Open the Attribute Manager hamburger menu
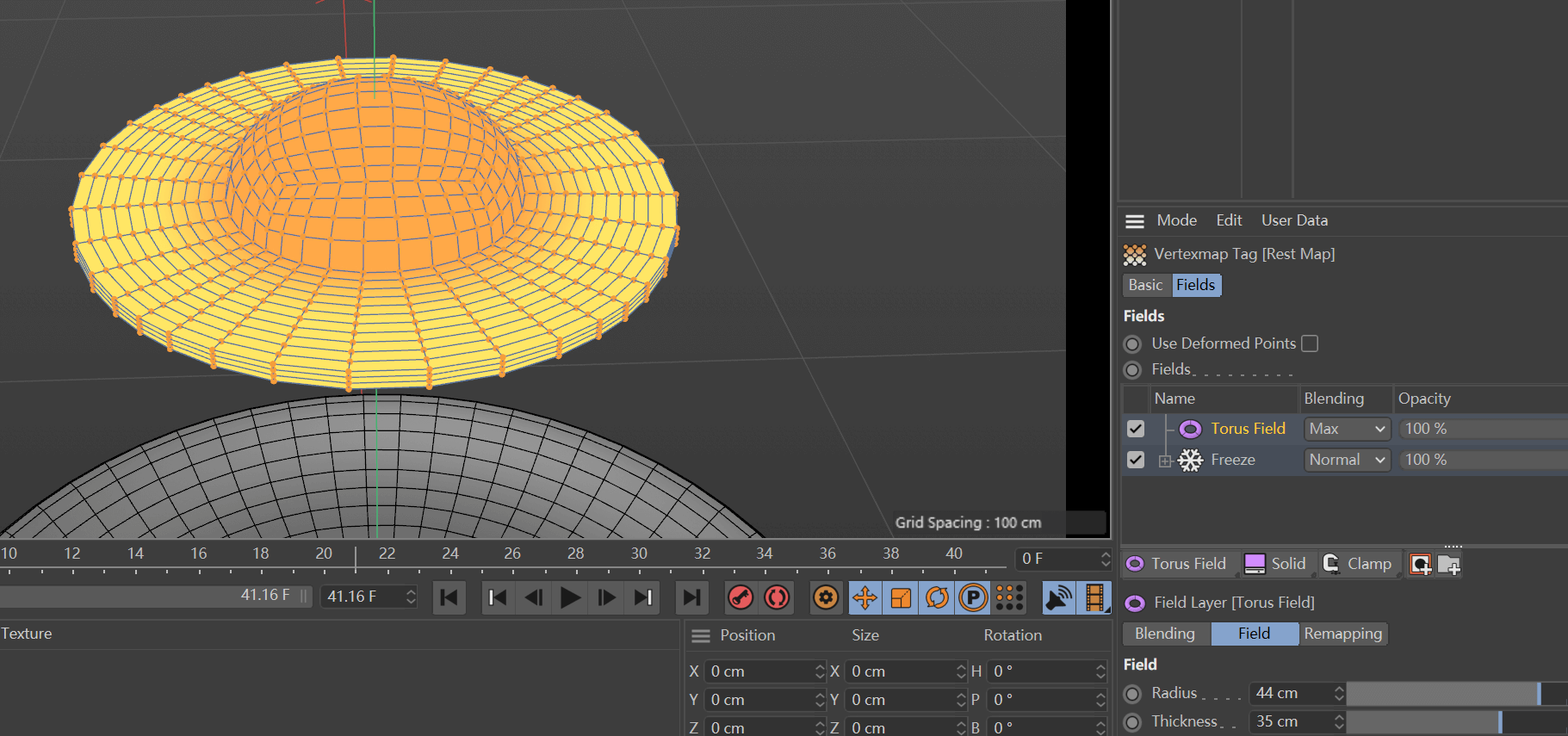The image size is (1568, 736). coord(1135,221)
